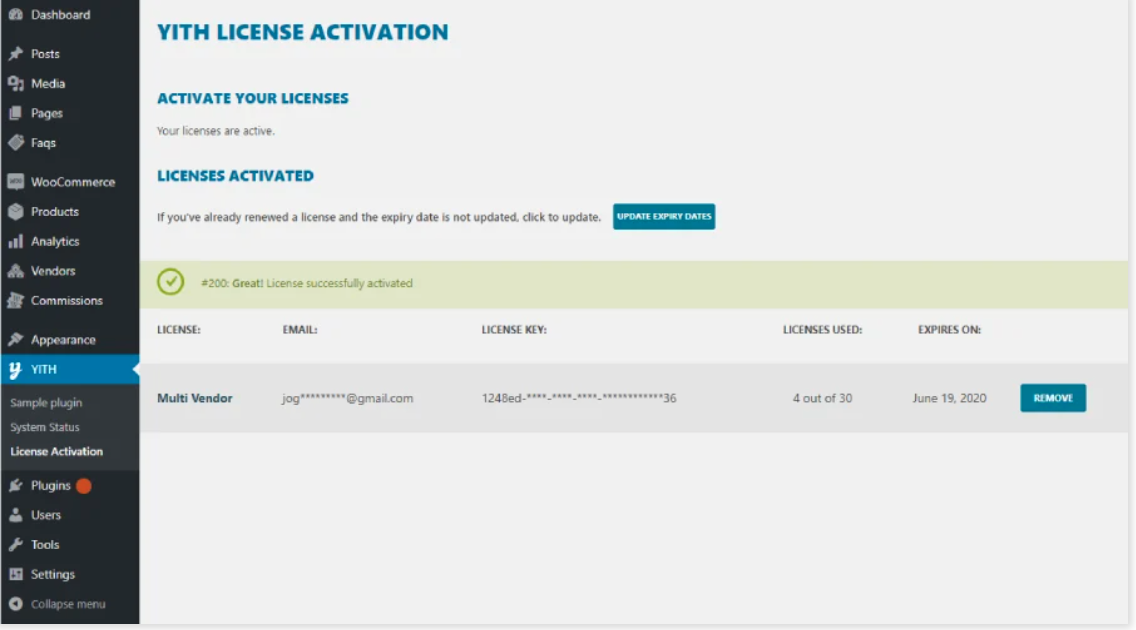The width and height of the screenshot is (1136, 630).
Task: Click the Vendors icon in sidebar
Action: pos(15,271)
